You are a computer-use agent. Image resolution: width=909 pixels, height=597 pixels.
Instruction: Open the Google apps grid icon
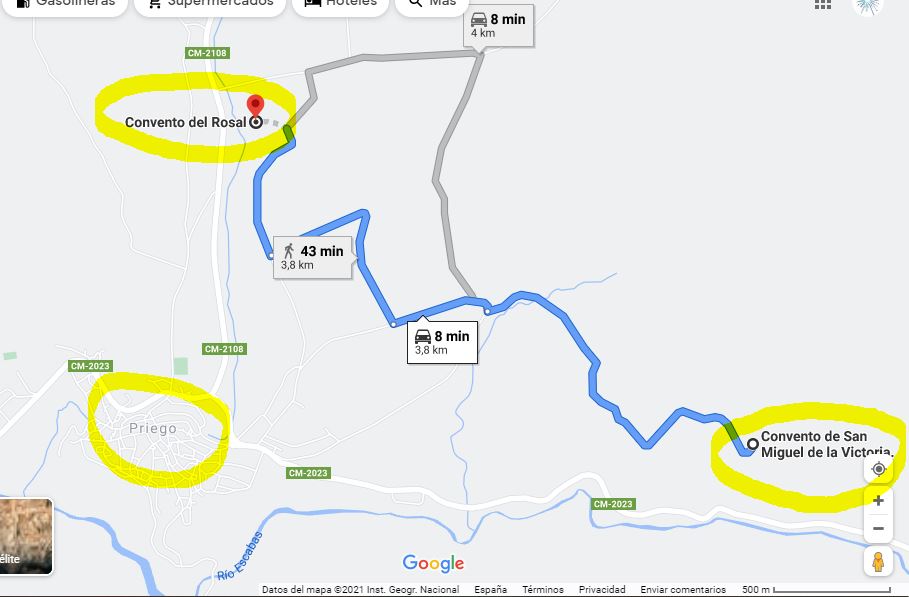pyautogui.click(x=823, y=5)
